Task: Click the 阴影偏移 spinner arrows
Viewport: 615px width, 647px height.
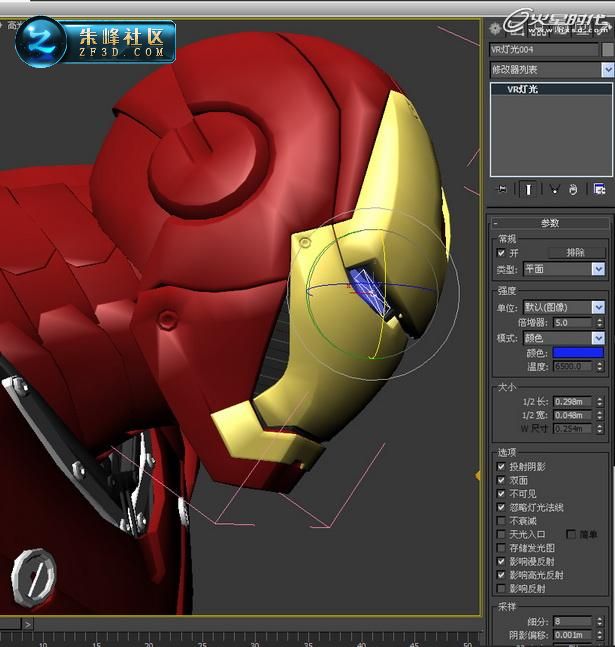Action: tap(600, 635)
